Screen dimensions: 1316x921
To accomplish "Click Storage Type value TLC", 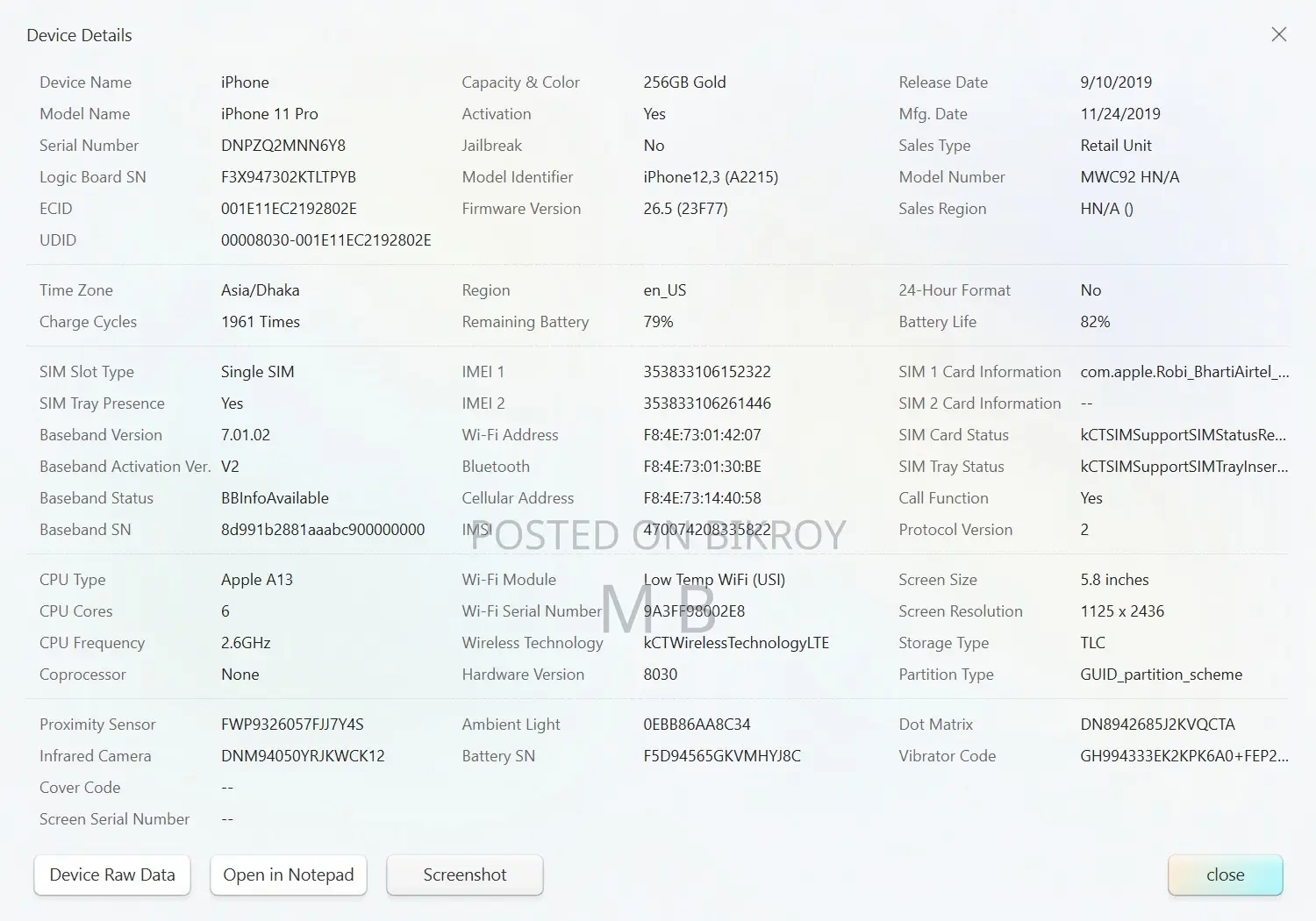I will coord(1093,643).
